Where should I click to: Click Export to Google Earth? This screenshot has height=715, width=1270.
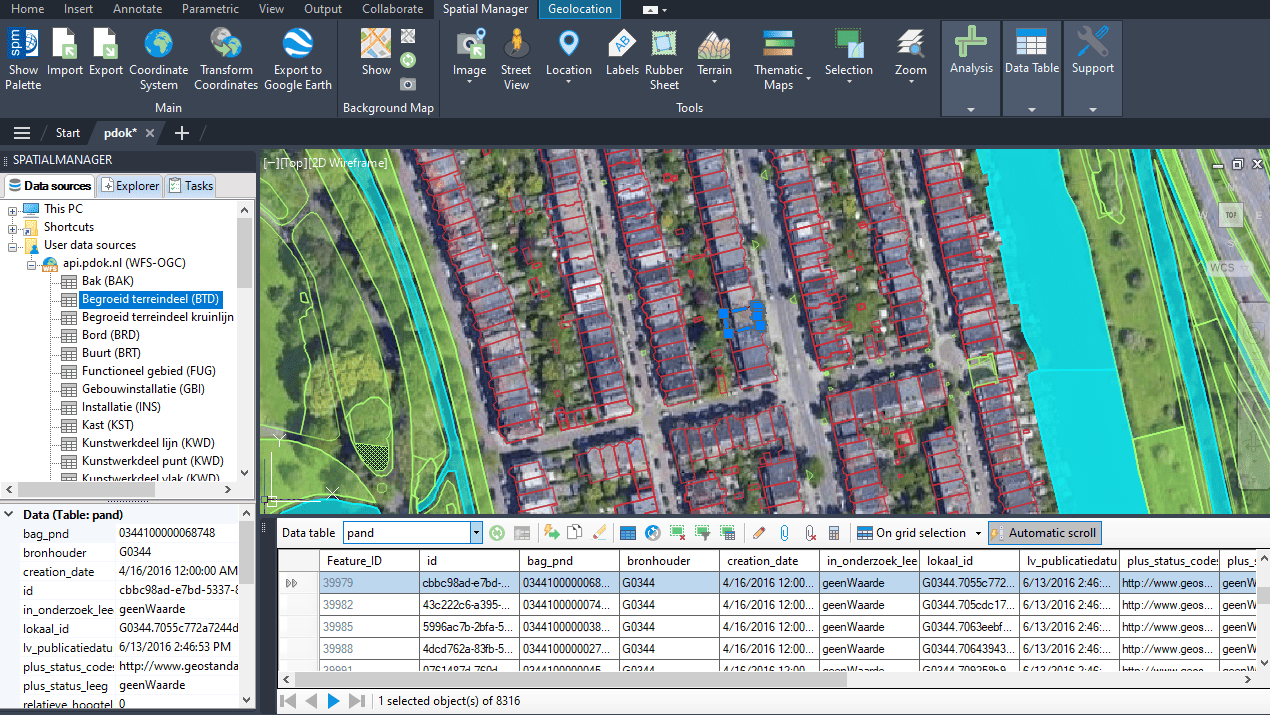[298, 58]
